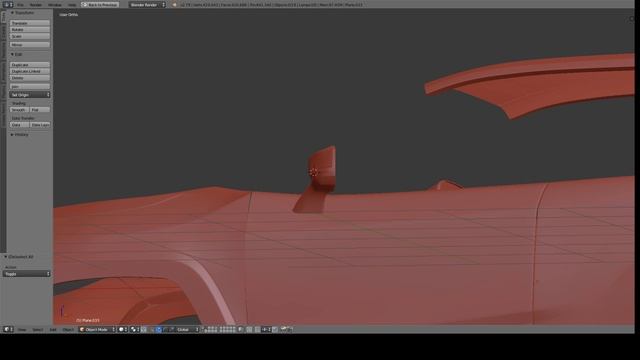Click the Back to Previous button
640x360 pixels.
pyautogui.click(x=100, y=4)
